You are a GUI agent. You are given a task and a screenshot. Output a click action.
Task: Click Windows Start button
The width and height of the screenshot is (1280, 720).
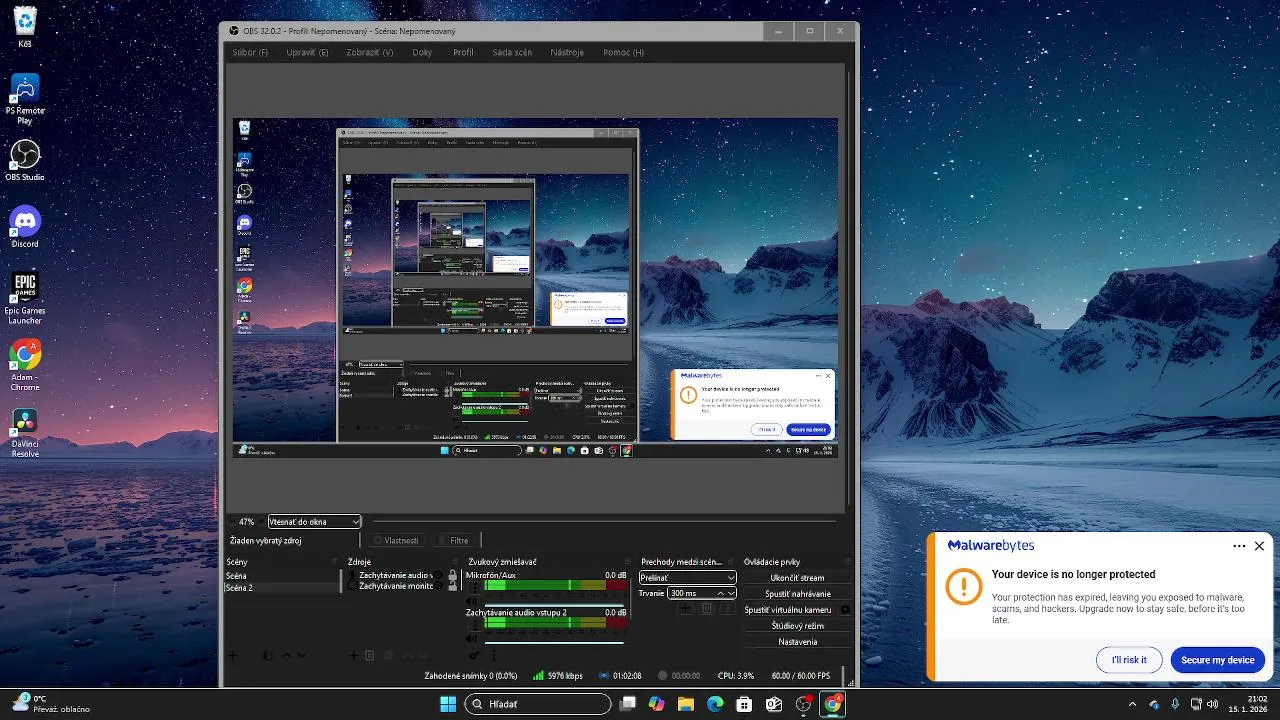(x=447, y=704)
